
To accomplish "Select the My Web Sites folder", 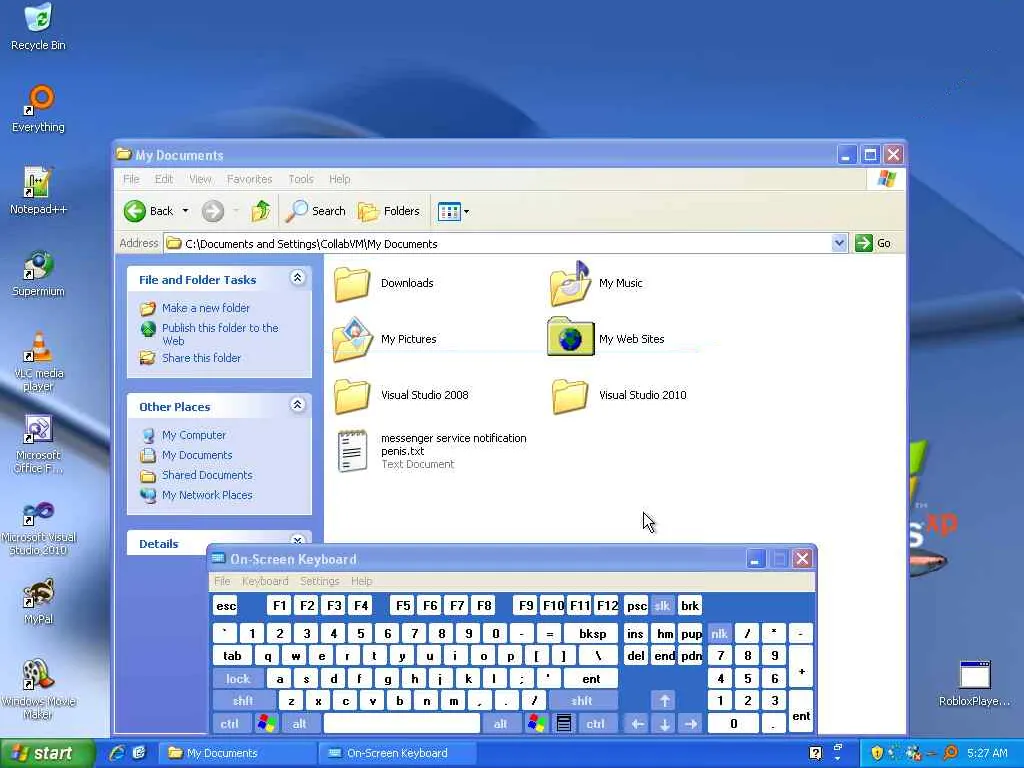I will (605, 338).
